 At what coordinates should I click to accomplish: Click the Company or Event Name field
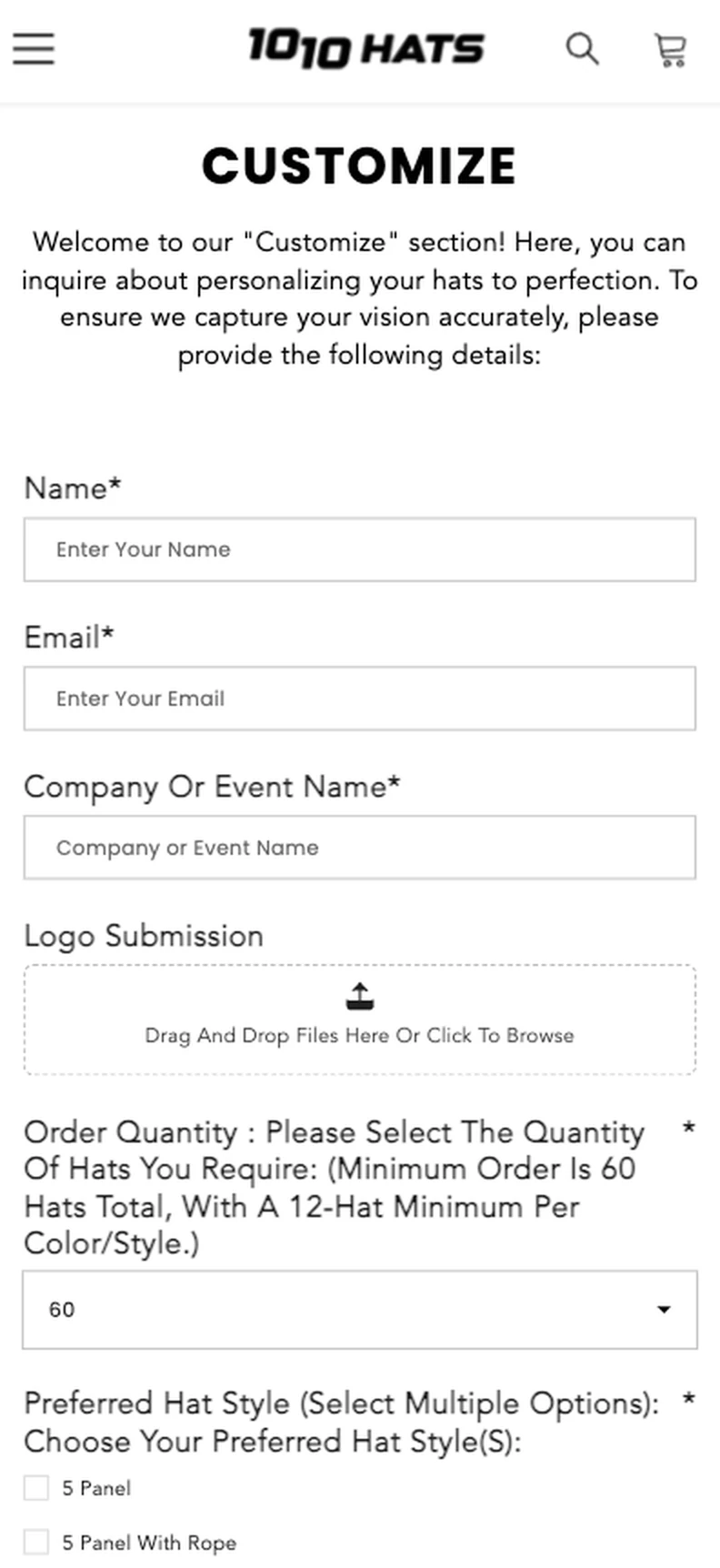click(x=360, y=848)
